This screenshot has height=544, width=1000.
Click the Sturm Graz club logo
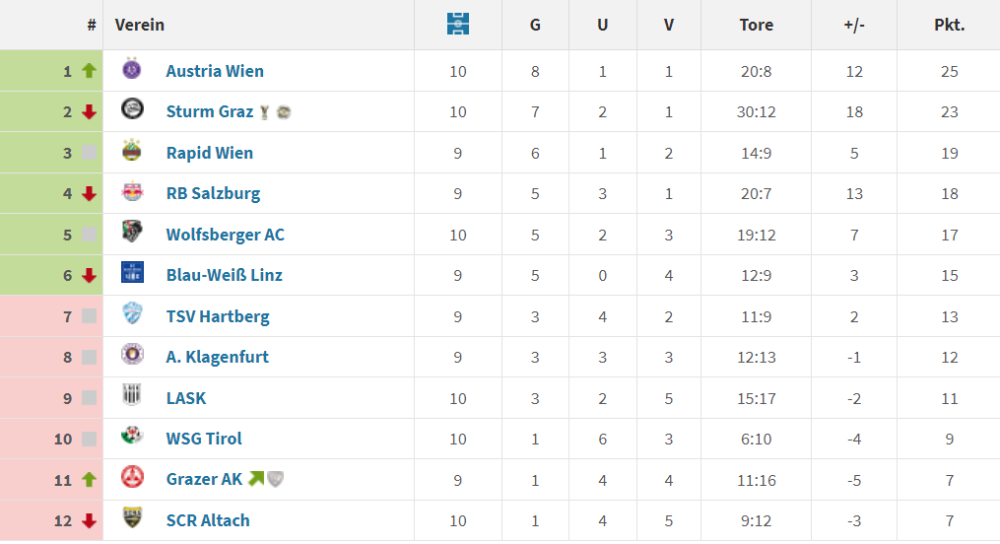pos(132,110)
